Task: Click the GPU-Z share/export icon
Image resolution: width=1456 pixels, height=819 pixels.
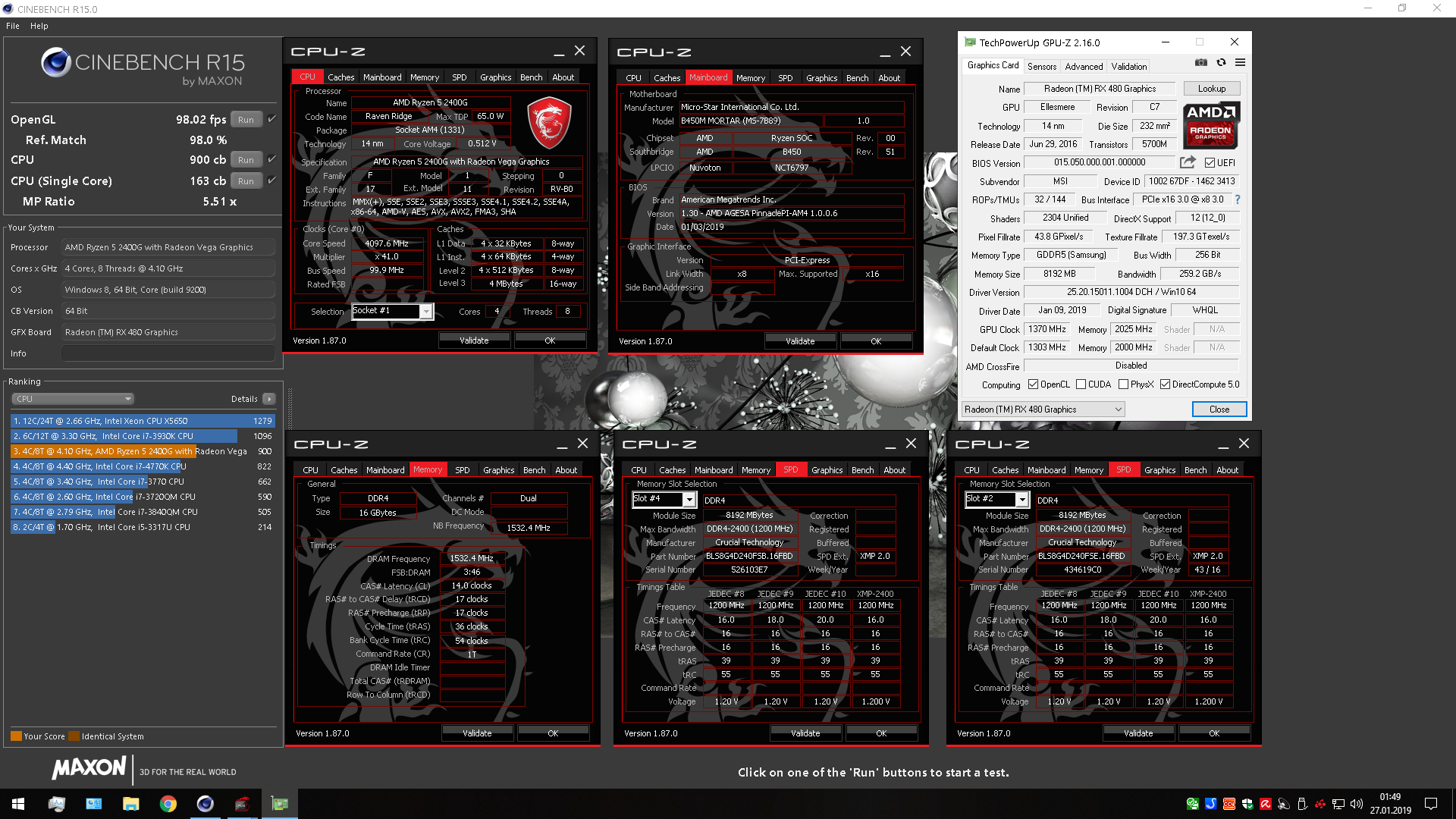Action: (x=1187, y=162)
